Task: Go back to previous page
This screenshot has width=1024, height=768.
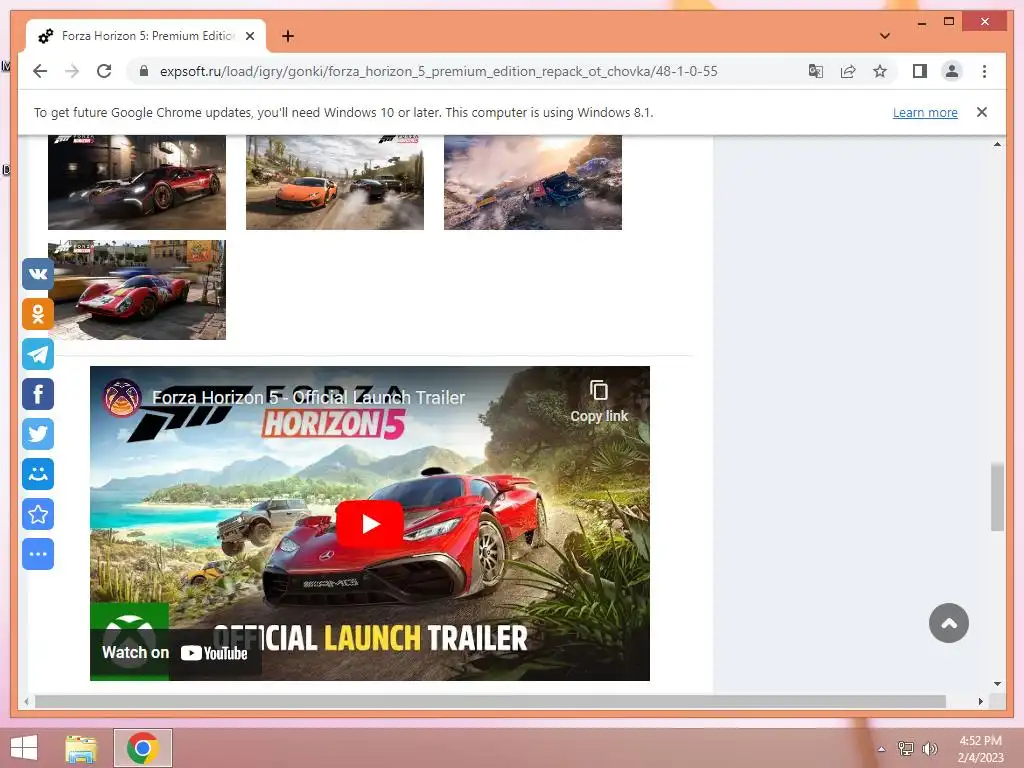Action: pyautogui.click(x=40, y=71)
